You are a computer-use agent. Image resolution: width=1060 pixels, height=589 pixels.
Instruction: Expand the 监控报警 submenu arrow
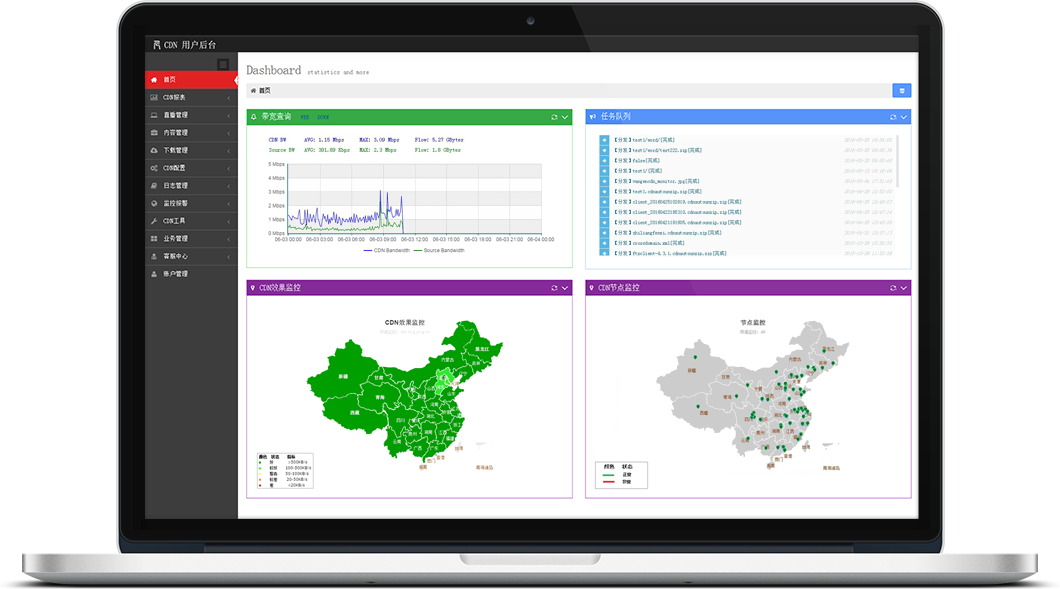click(x=229, y=203)
